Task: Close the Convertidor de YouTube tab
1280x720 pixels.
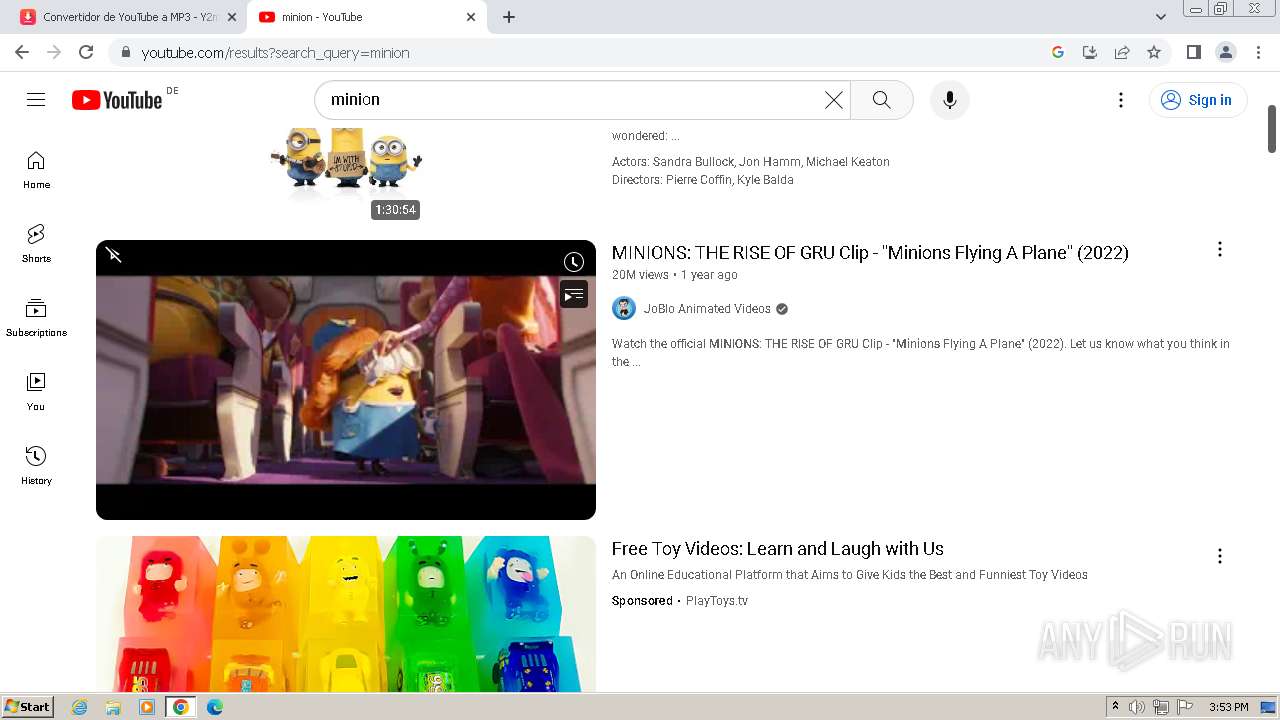Action: pyautogui.click(x=232, y=17)
